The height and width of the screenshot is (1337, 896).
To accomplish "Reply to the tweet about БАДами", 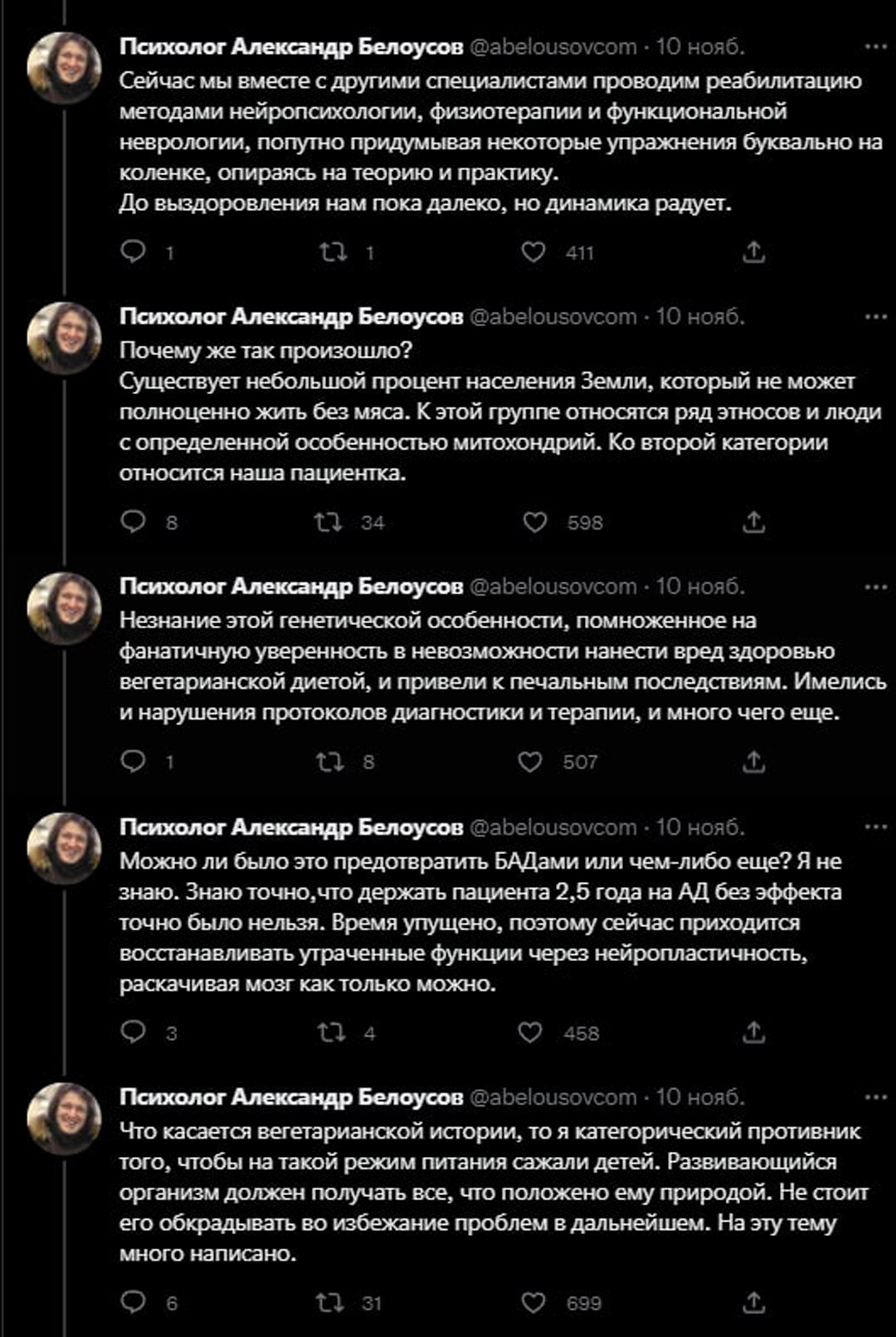I will [133, 1032].
